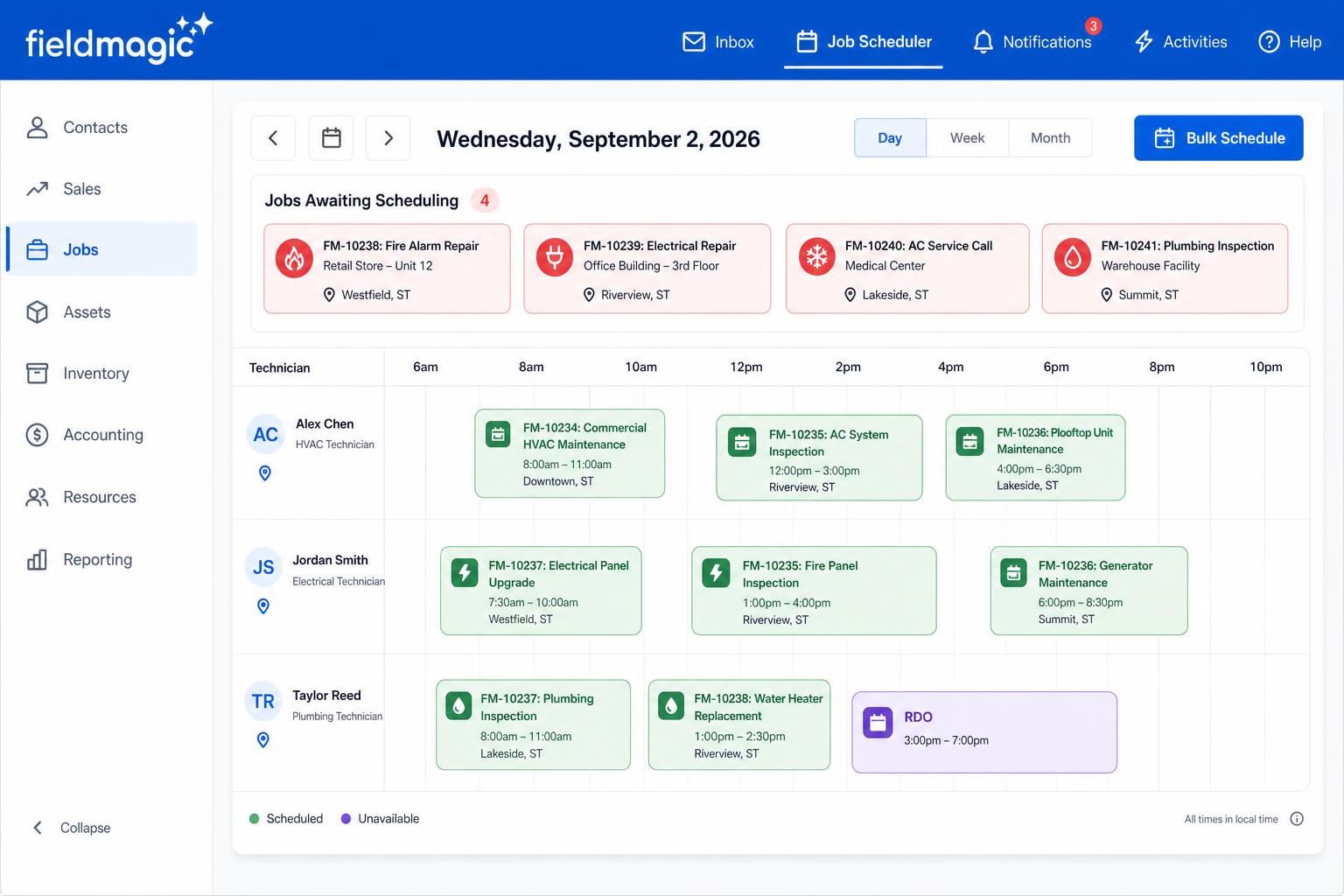
Task: Click the calendar icon on Generator Maintenance job
Action: [x=1013, y=573]
